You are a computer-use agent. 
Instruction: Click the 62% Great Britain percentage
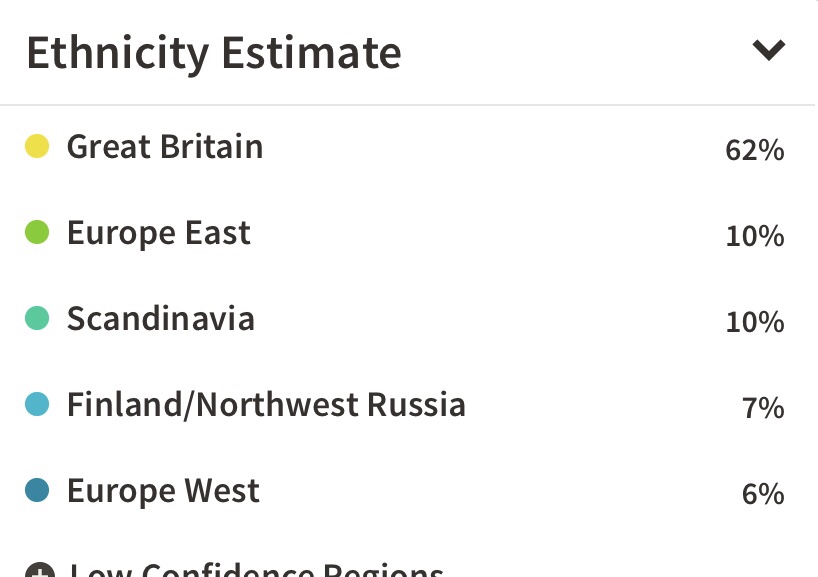pyautogui.click(x=755, y=151)
